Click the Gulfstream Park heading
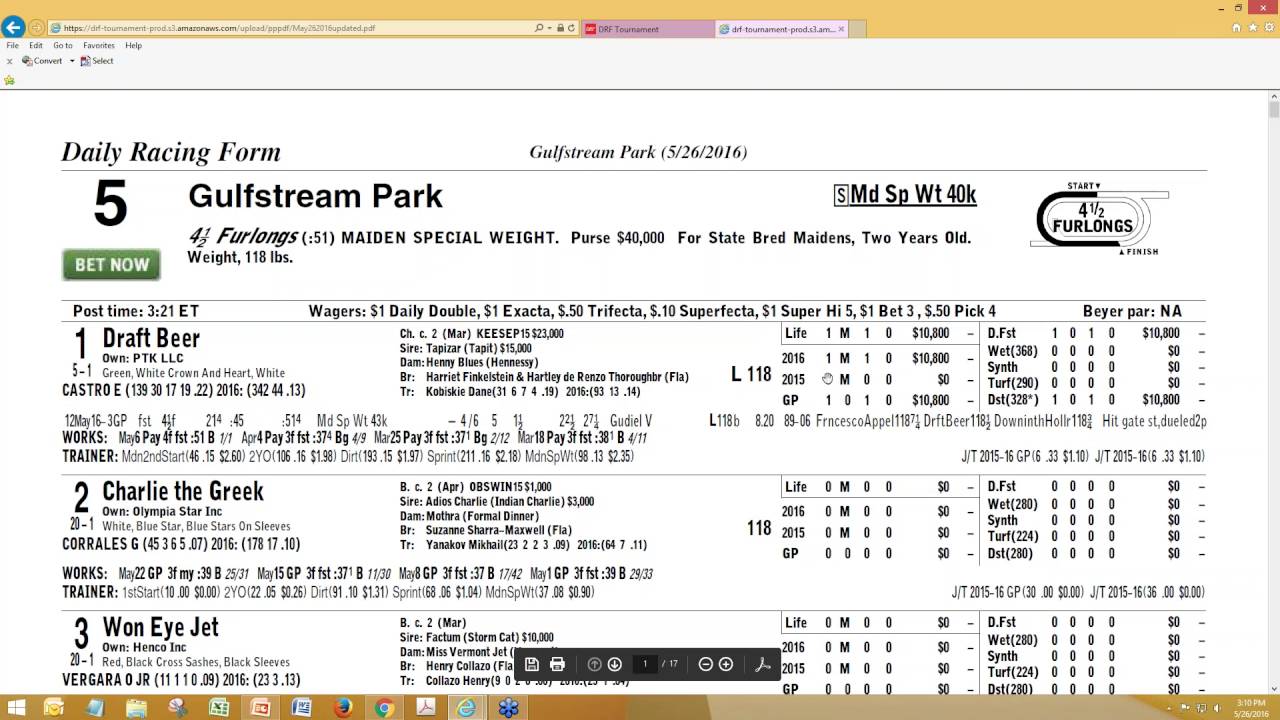The height and width of the screenshot is (720, 1280). click(315, 195)
